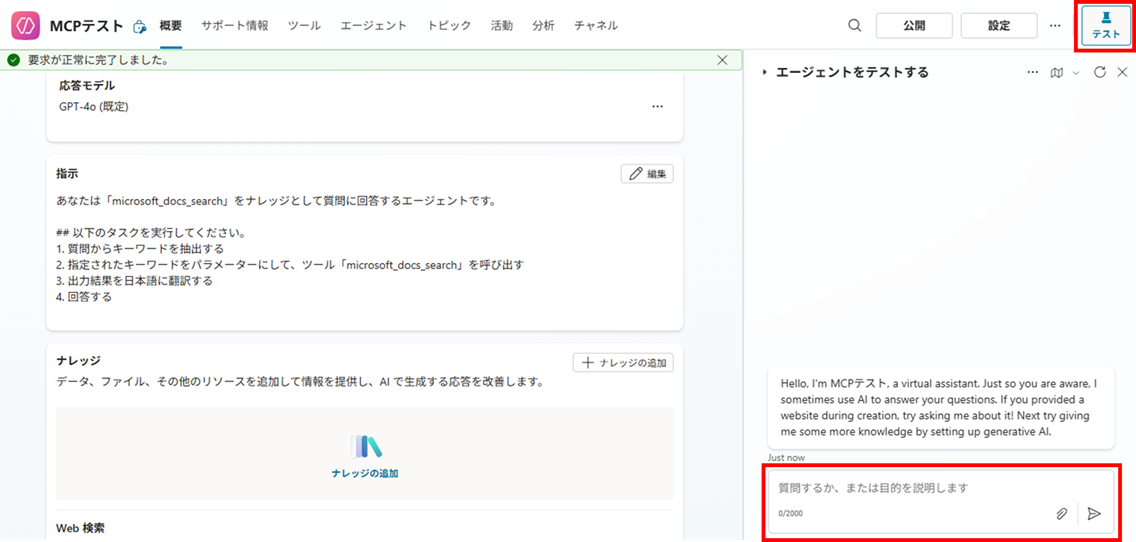Click the 指示 section heading
1136x542 pixels.
67,174
